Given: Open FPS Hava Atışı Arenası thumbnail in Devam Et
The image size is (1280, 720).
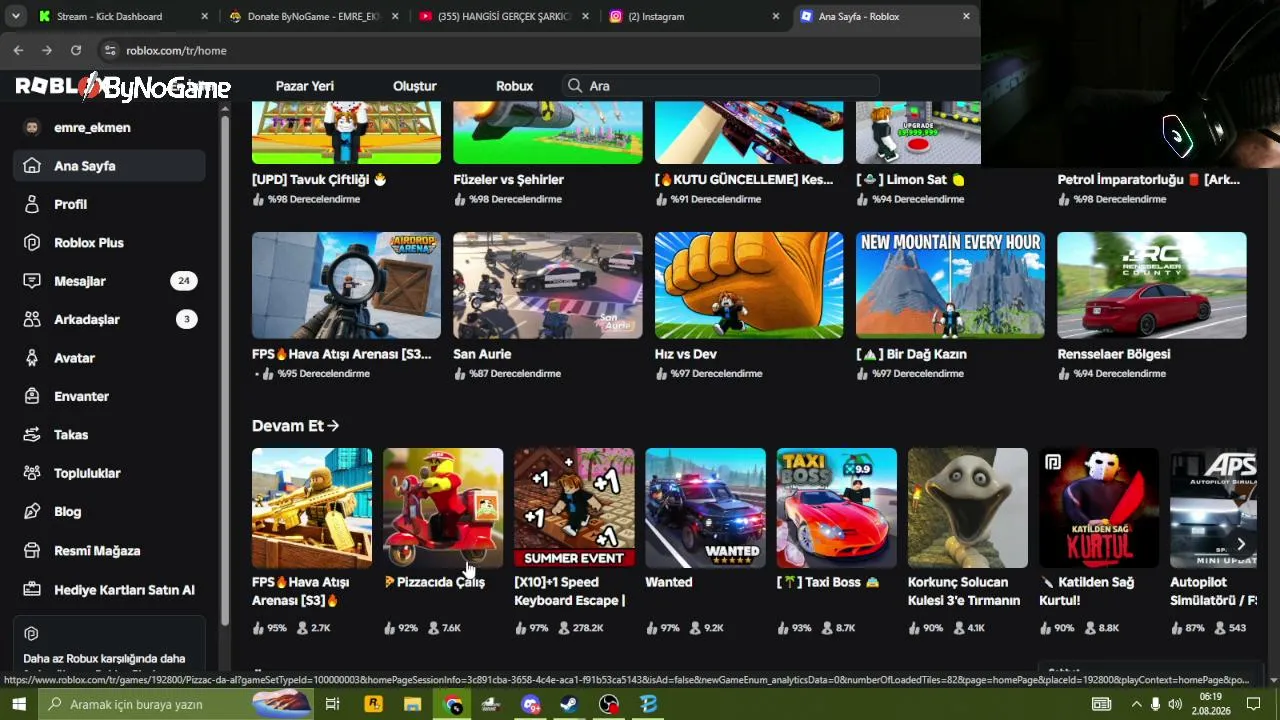Looking at the screenshot, I should click(312, 508).
